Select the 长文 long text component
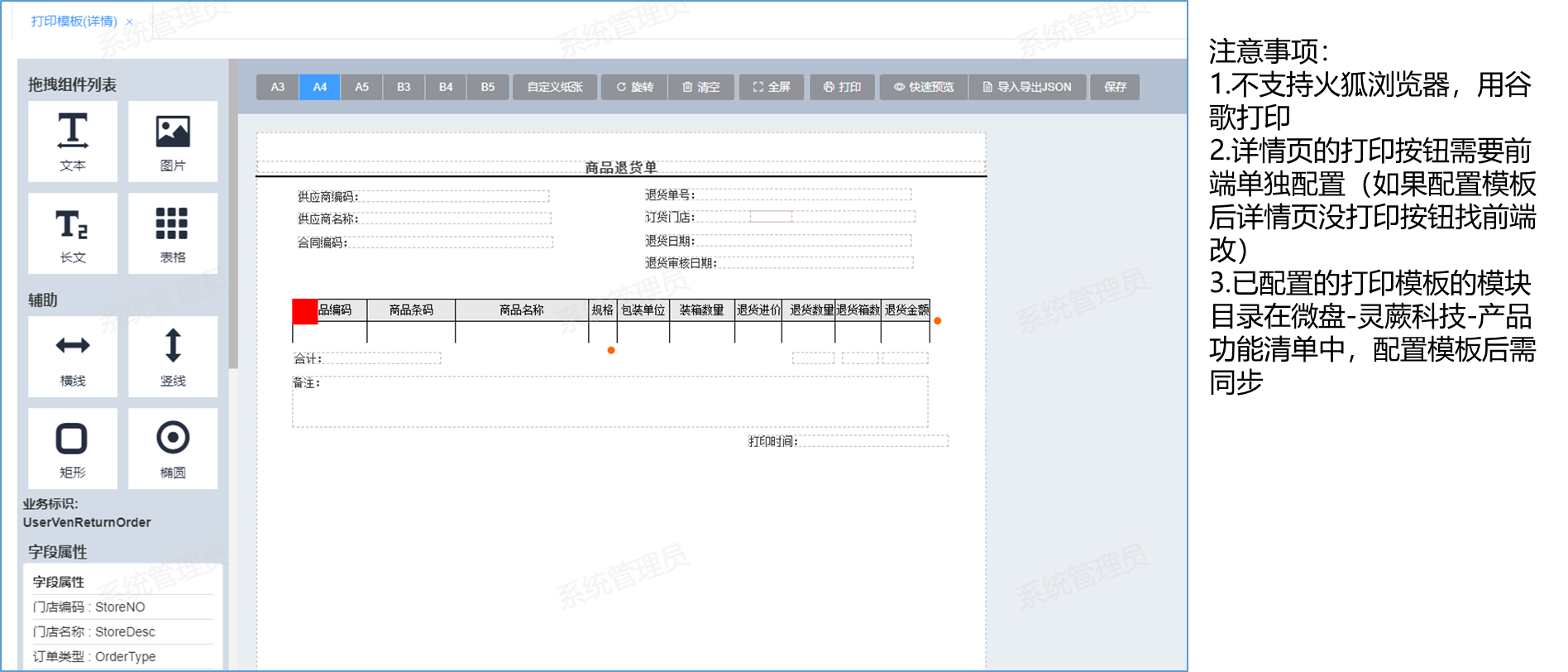The width and height of the screenshot is (1568, 672). coord(73,233)
